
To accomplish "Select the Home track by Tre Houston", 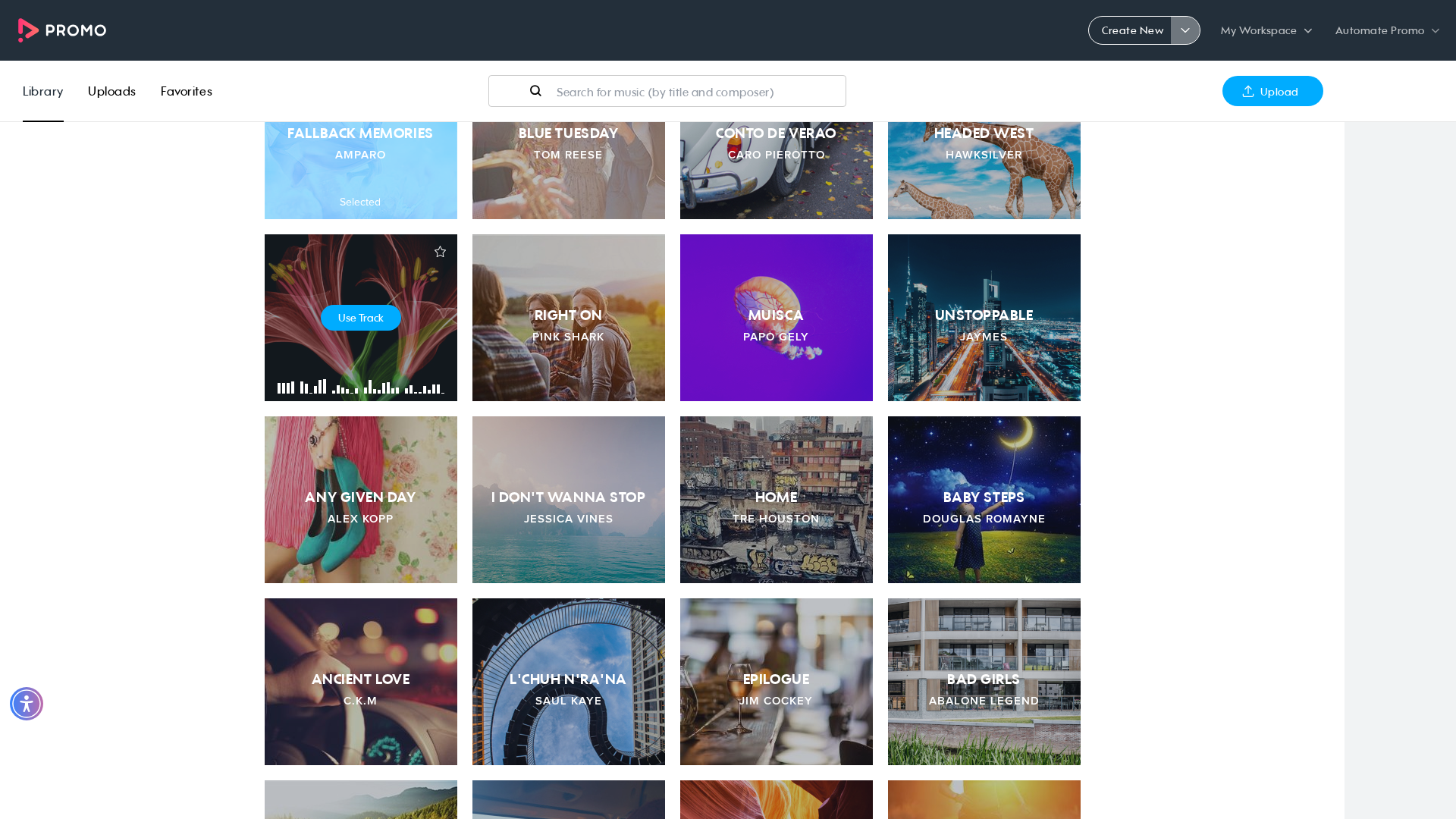I will coord(777,500).
